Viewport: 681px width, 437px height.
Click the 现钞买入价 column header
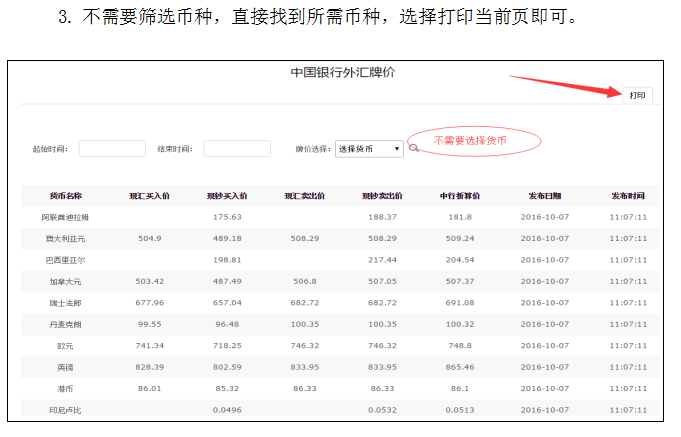coord(227,195)
